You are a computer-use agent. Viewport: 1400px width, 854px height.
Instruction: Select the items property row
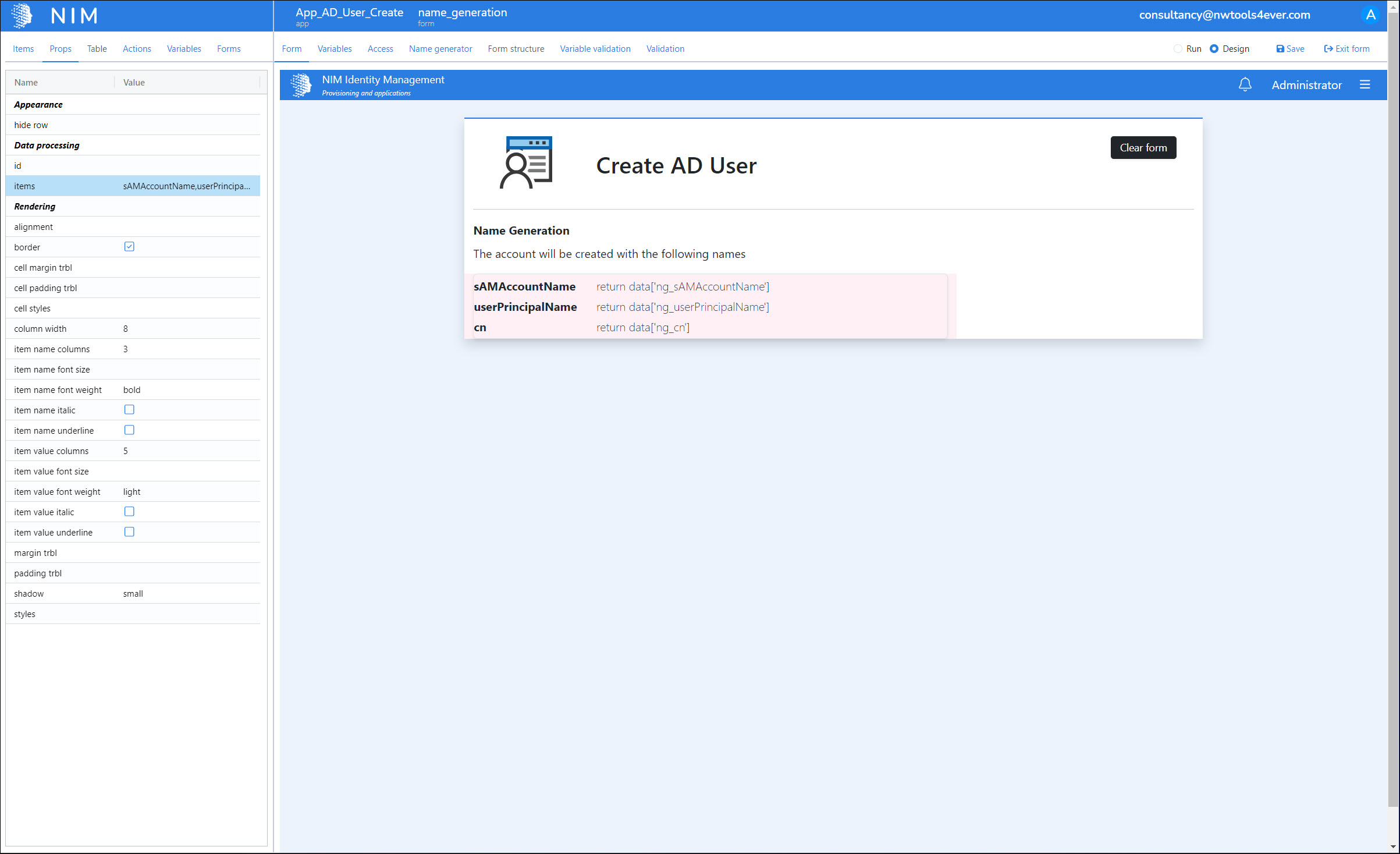click(x=133, y=186)
